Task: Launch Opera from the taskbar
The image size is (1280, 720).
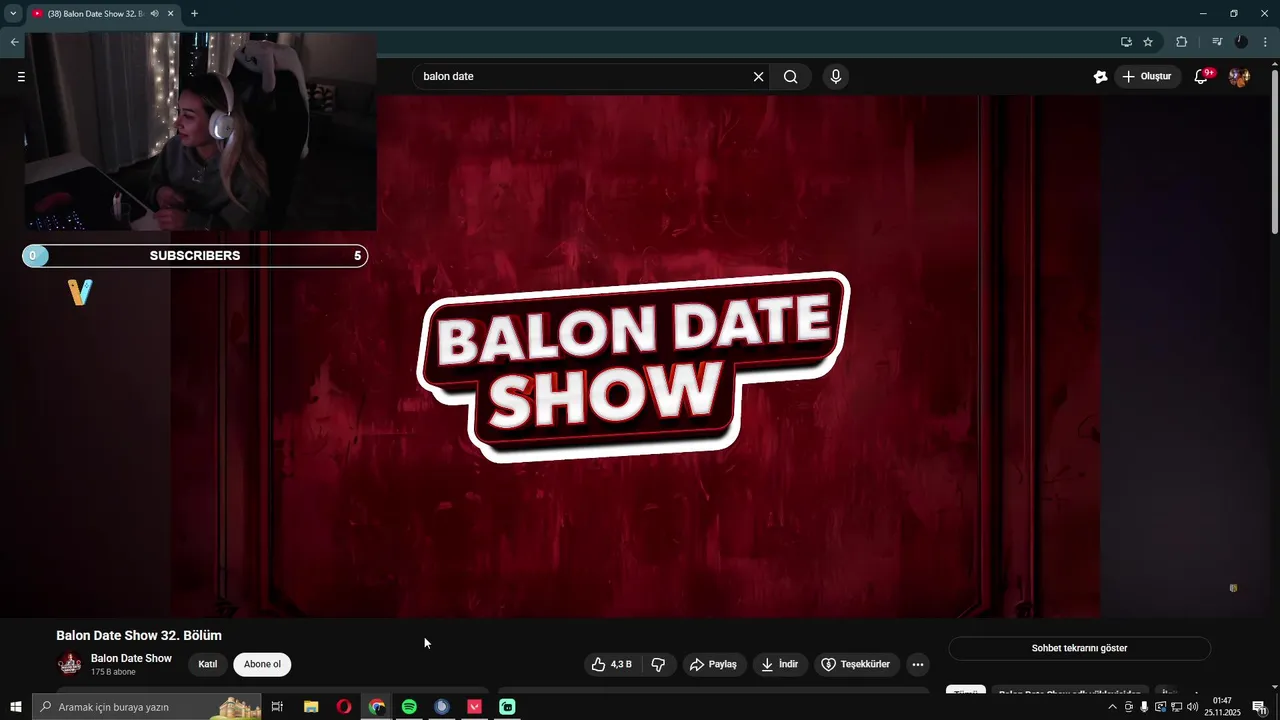Action: pos(344,707)
